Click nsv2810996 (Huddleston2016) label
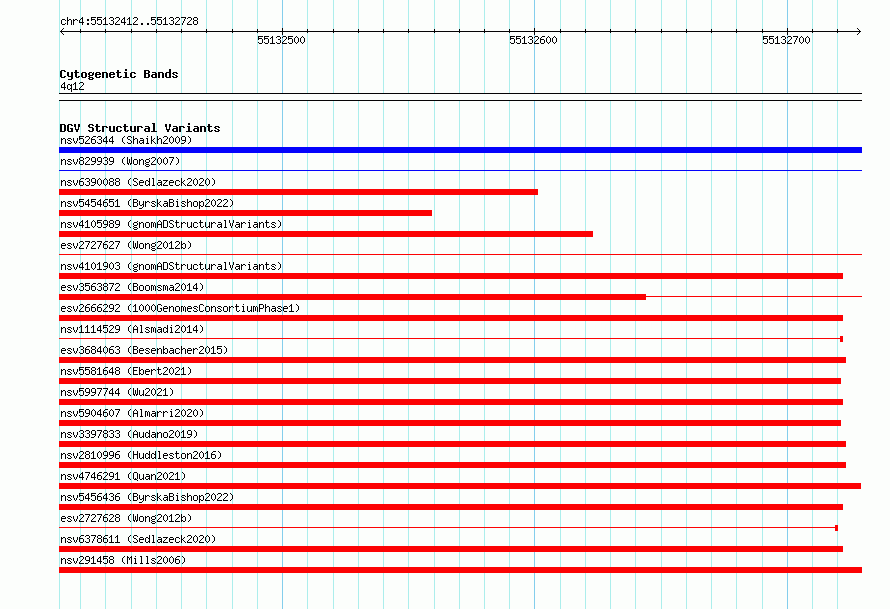890x609 pixels. [x=141, y=455]
